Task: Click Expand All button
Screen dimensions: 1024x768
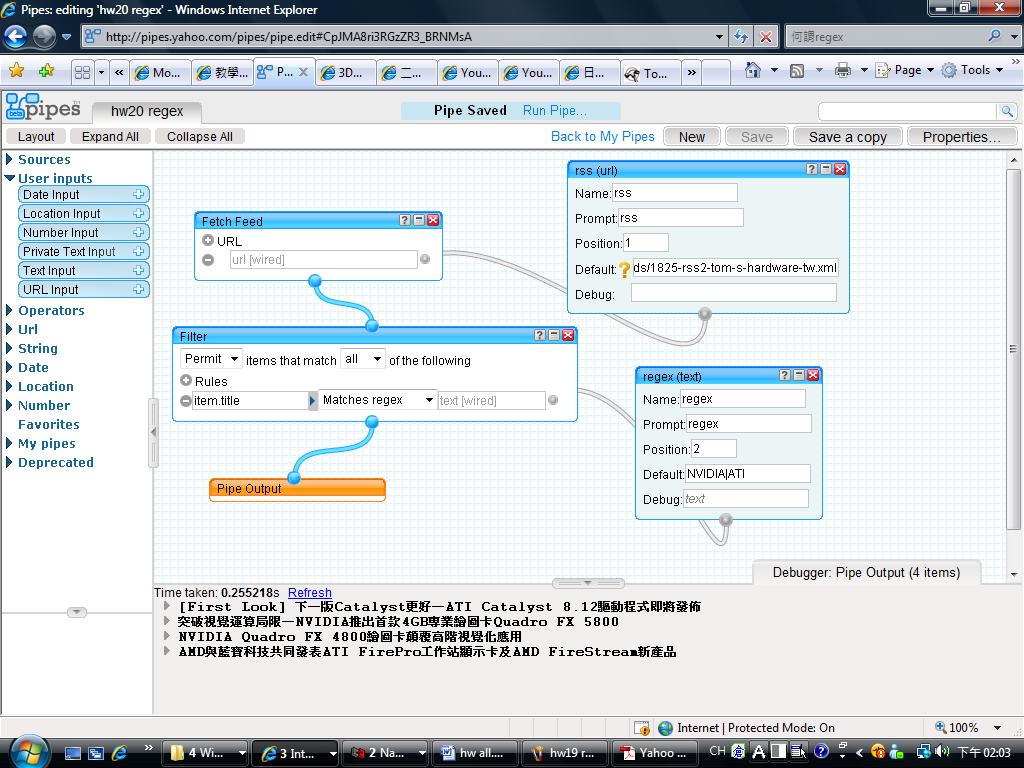Action: tap(110, 136)
